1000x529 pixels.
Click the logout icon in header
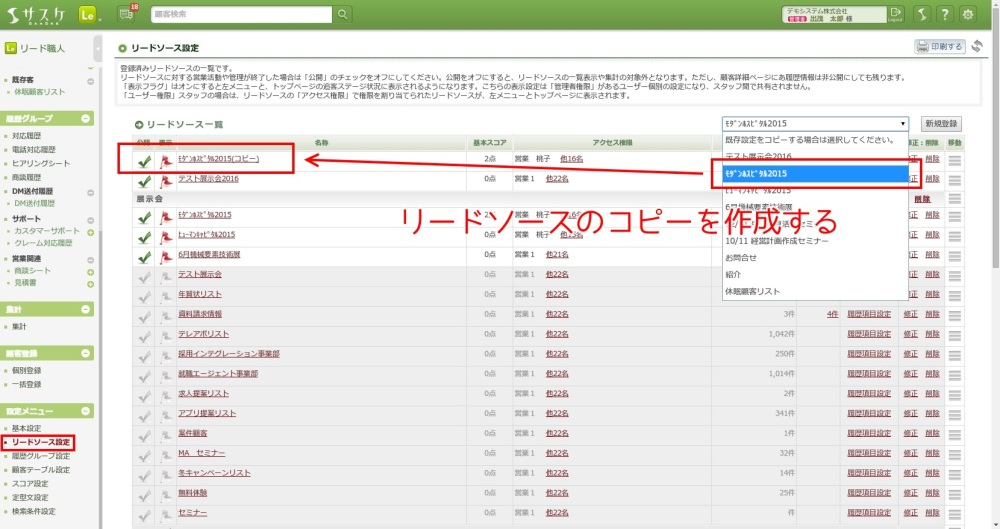(x=894, y=14)
